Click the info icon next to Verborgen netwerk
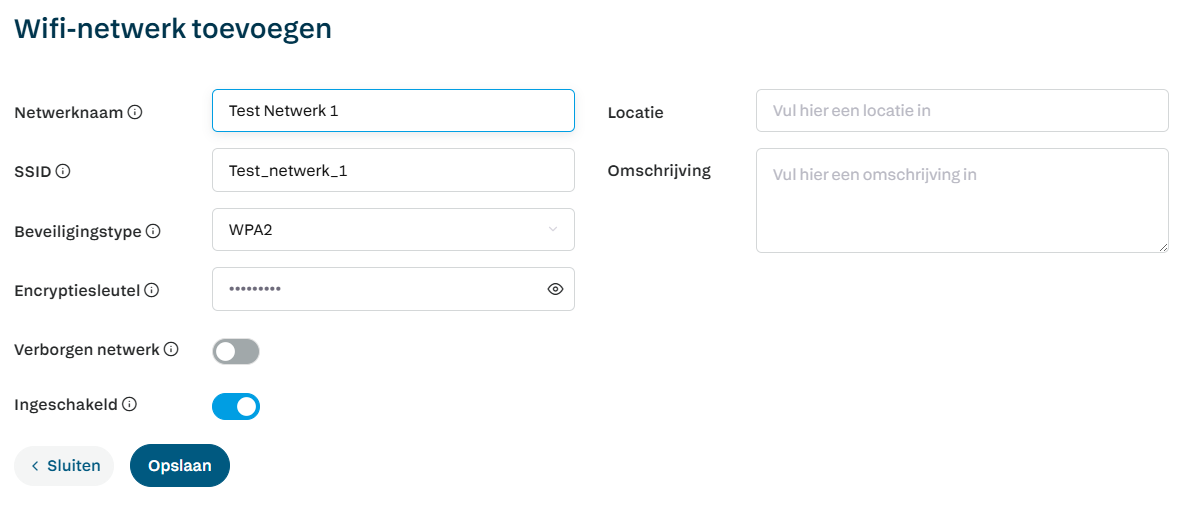The width and height of the screenshot is (1183, 507). [x=171, y=349]
